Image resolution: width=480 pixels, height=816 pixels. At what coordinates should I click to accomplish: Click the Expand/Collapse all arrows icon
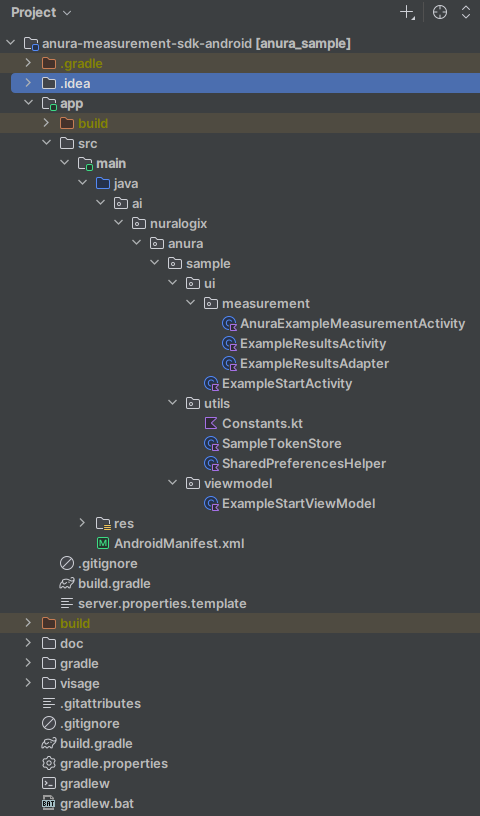click(x=466, y=12)
